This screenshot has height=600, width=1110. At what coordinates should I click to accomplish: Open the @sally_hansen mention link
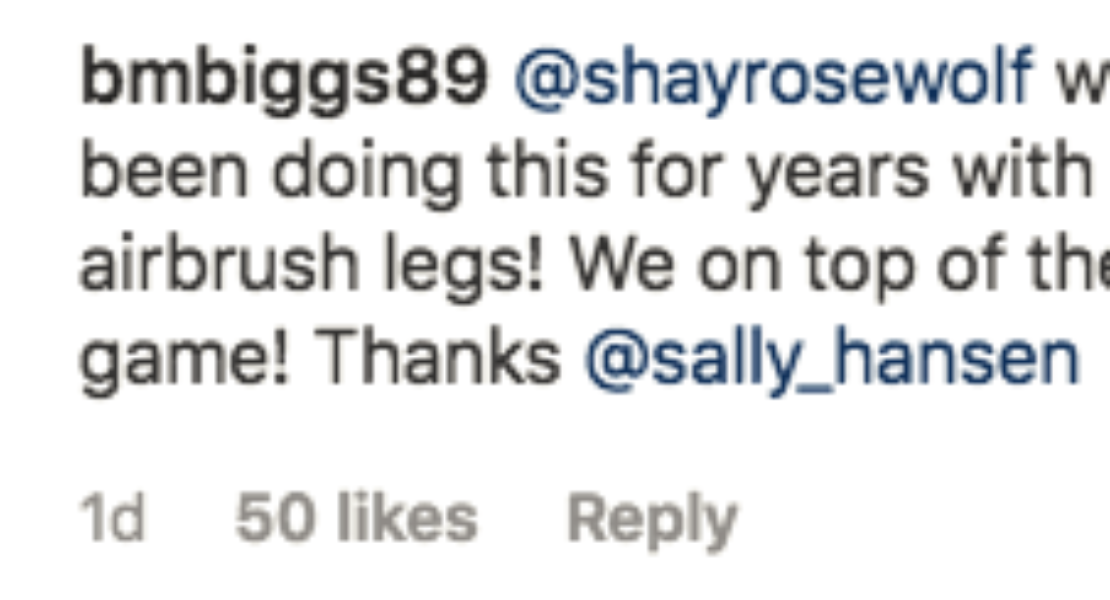(832, 361)
